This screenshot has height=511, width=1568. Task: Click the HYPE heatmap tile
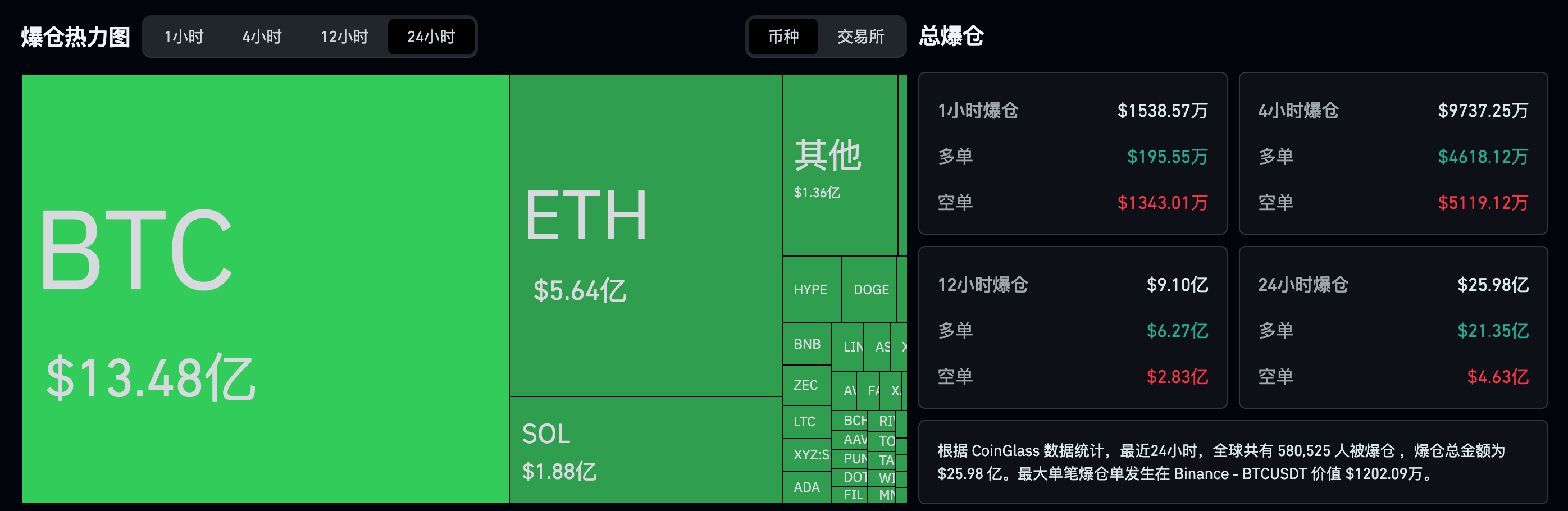click(812, 290)
